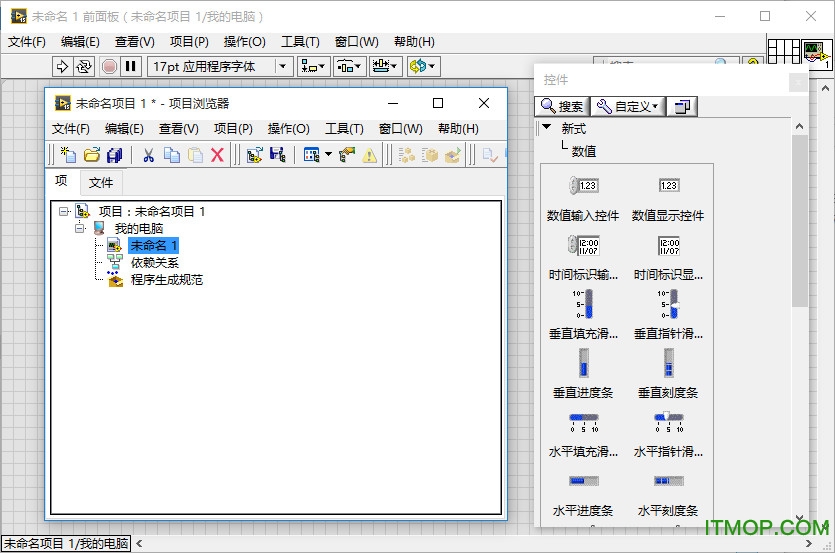The height and width of the screenshot is (553, 835).
Task: Open 项目(P) menu in project explorer
Action: [233, 129]
